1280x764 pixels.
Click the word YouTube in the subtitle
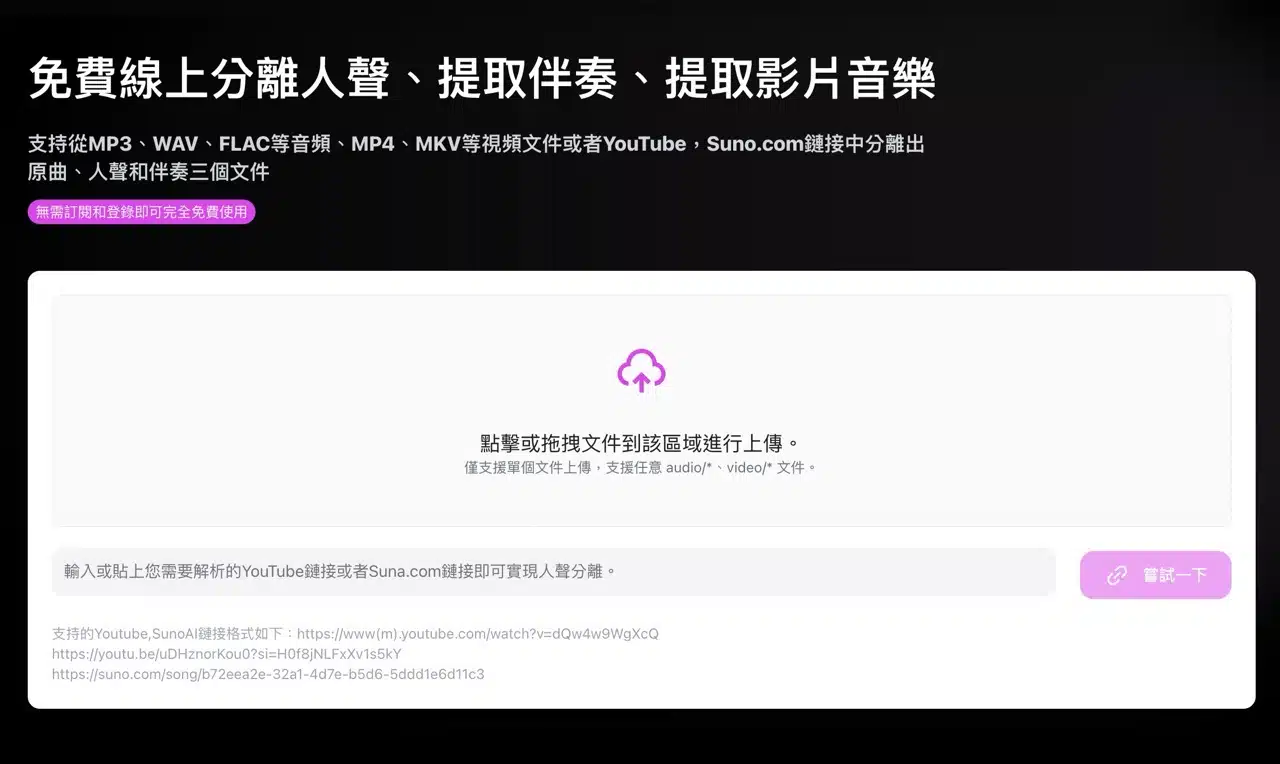pyautogui.click(x=644, y=144)
